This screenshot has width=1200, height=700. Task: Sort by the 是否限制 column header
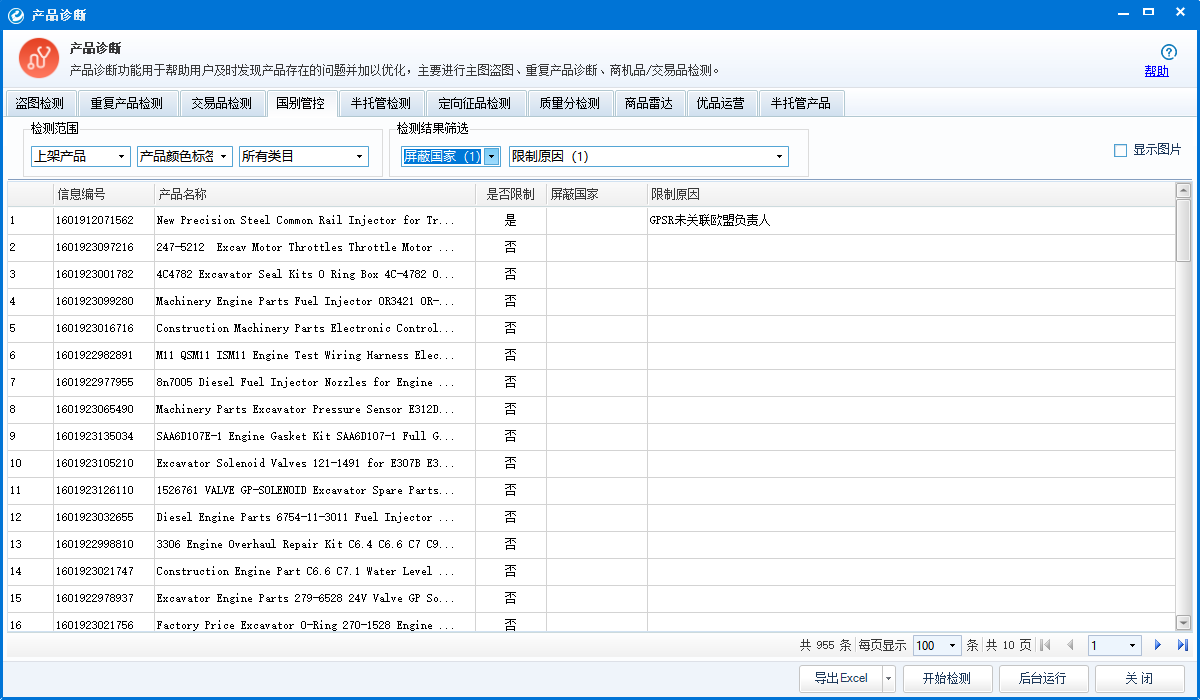coord(510,194)
